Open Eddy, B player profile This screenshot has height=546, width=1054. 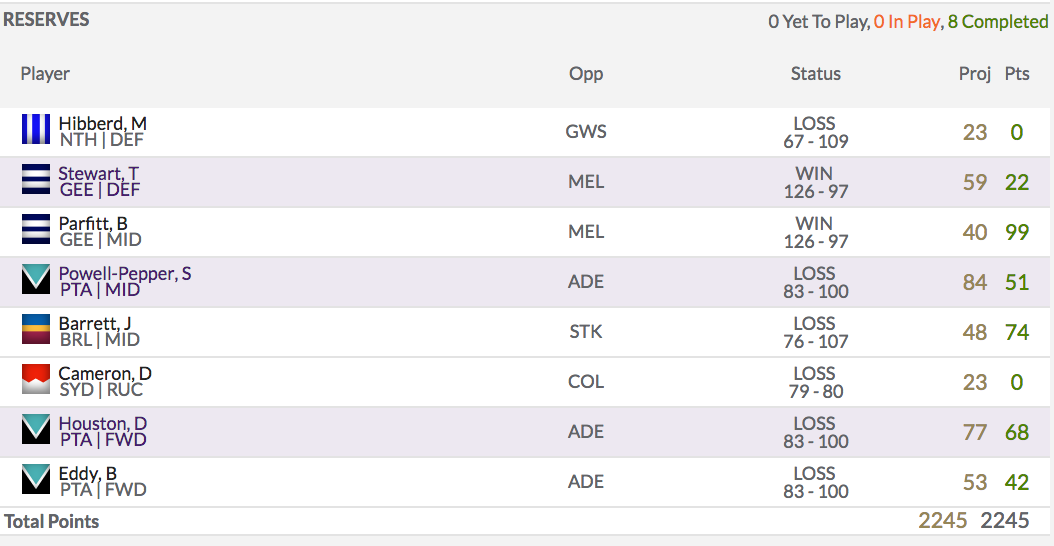point(87,473)
